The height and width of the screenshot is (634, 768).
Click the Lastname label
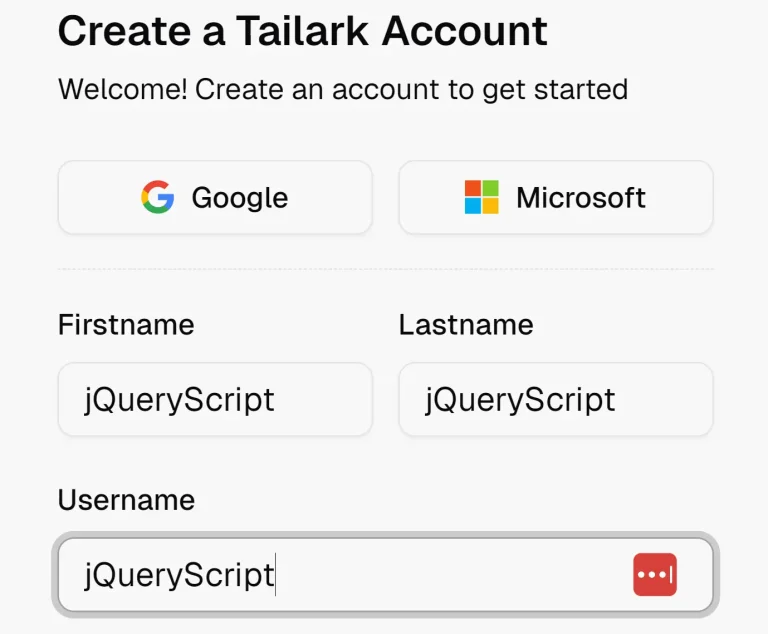click(466, 325)
